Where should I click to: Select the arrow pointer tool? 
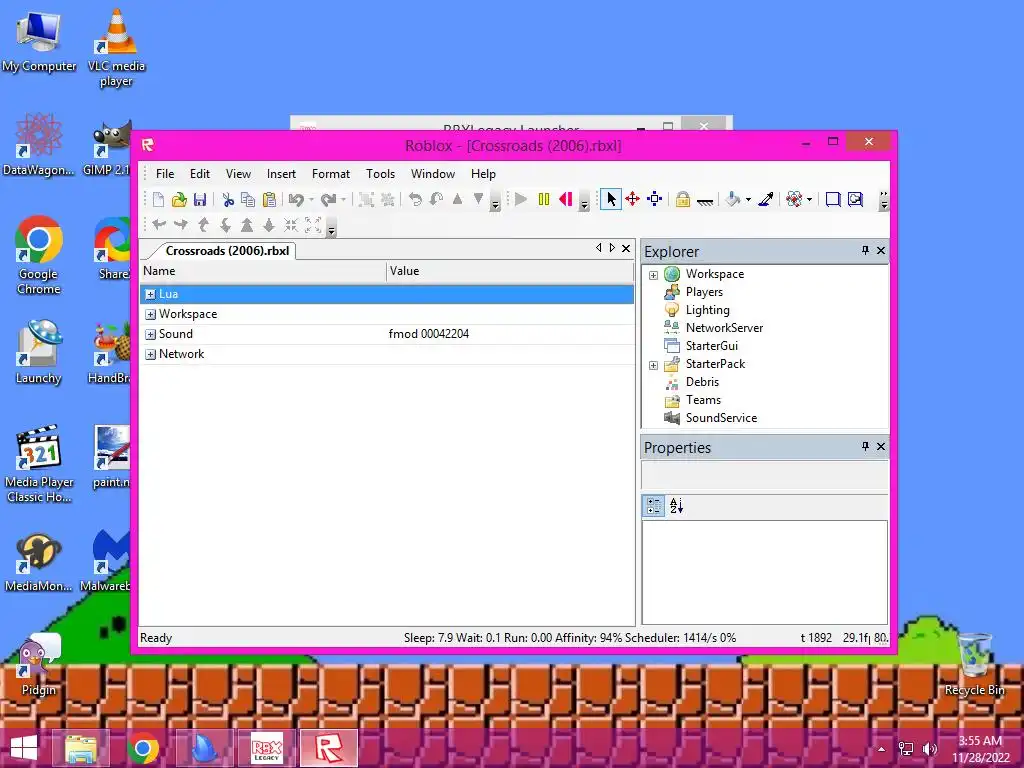pos(611,199)
